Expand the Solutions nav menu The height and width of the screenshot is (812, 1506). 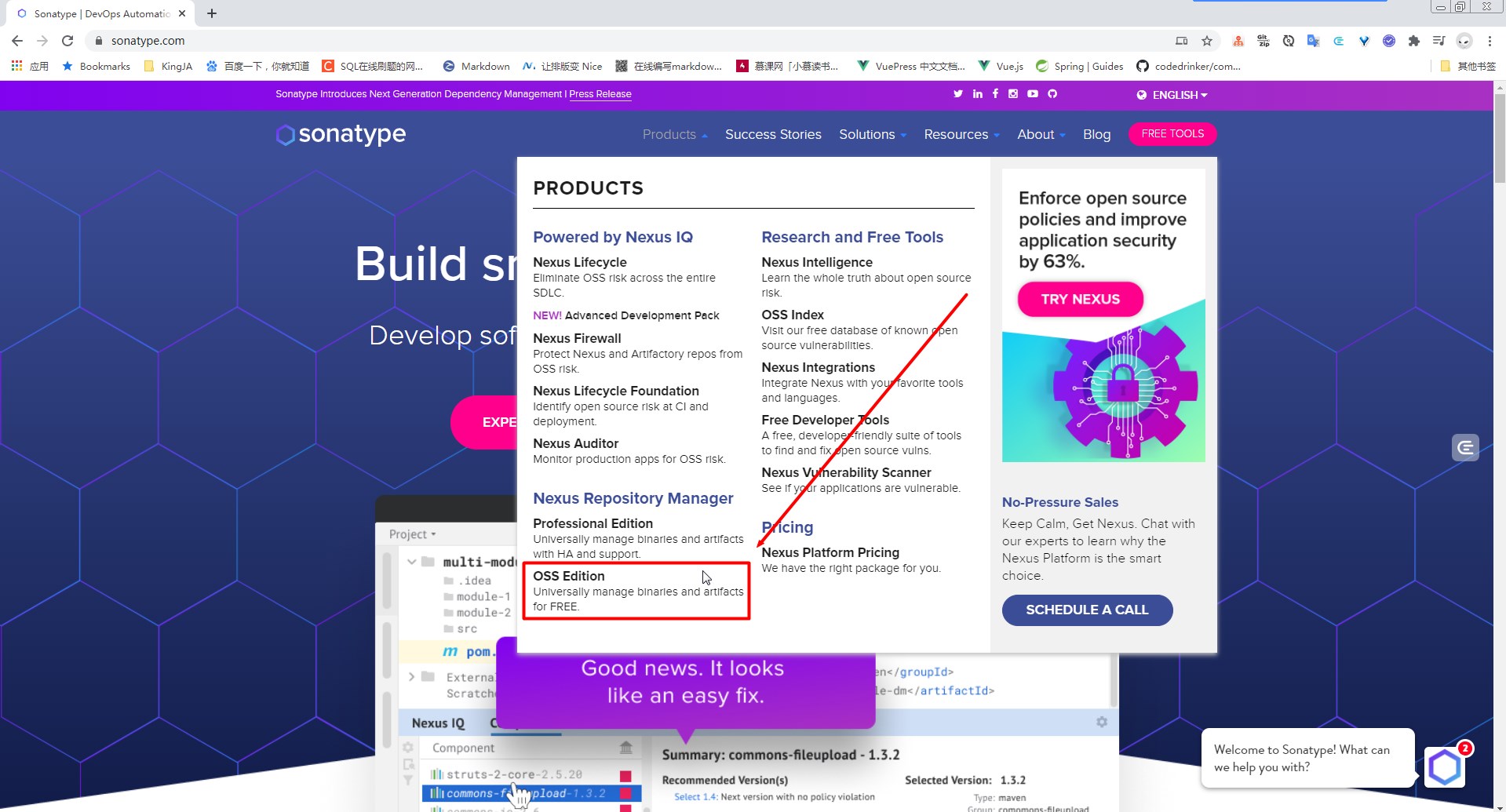click(873, 135)
